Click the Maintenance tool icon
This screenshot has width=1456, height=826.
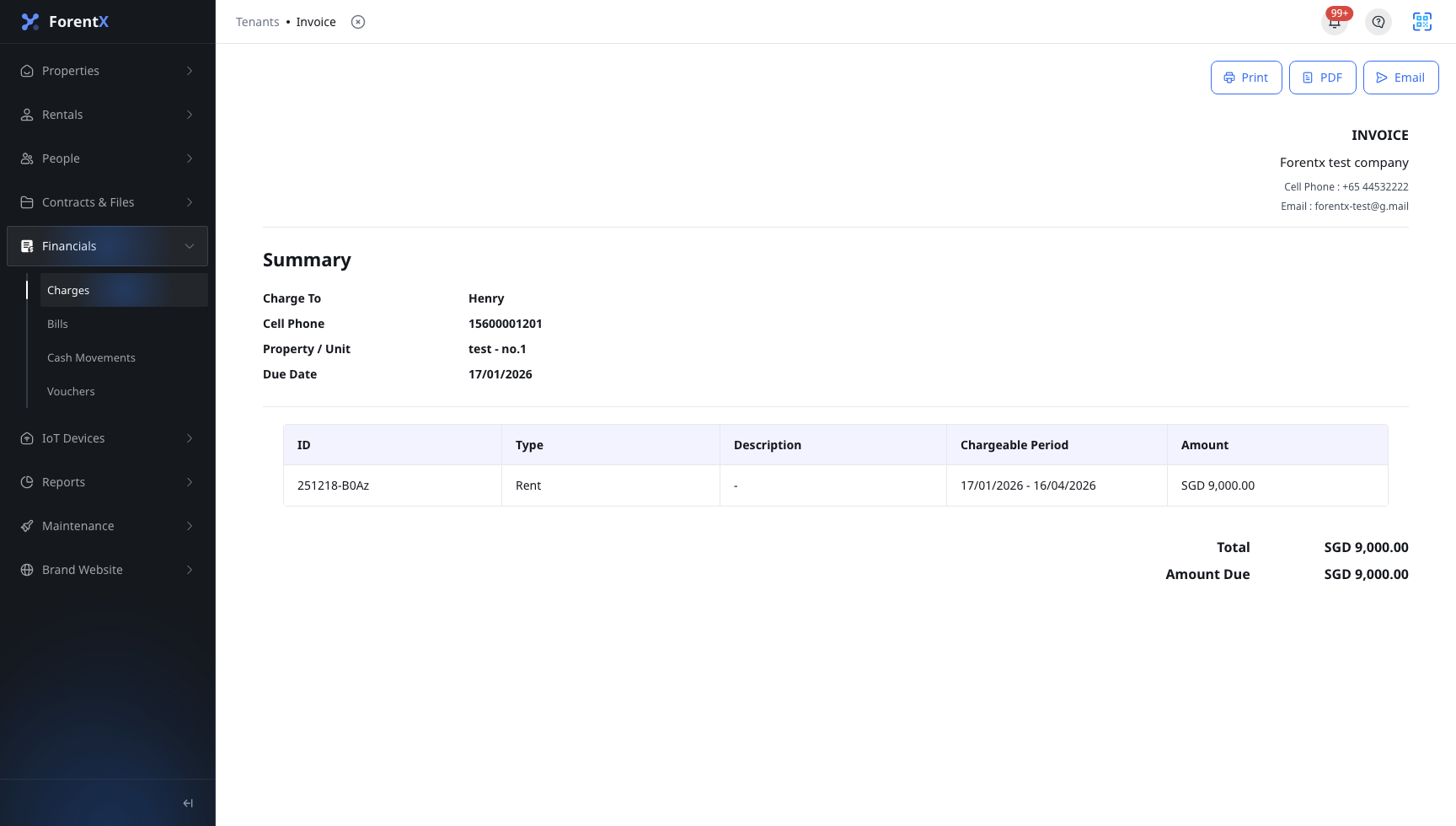coord(27,526)
